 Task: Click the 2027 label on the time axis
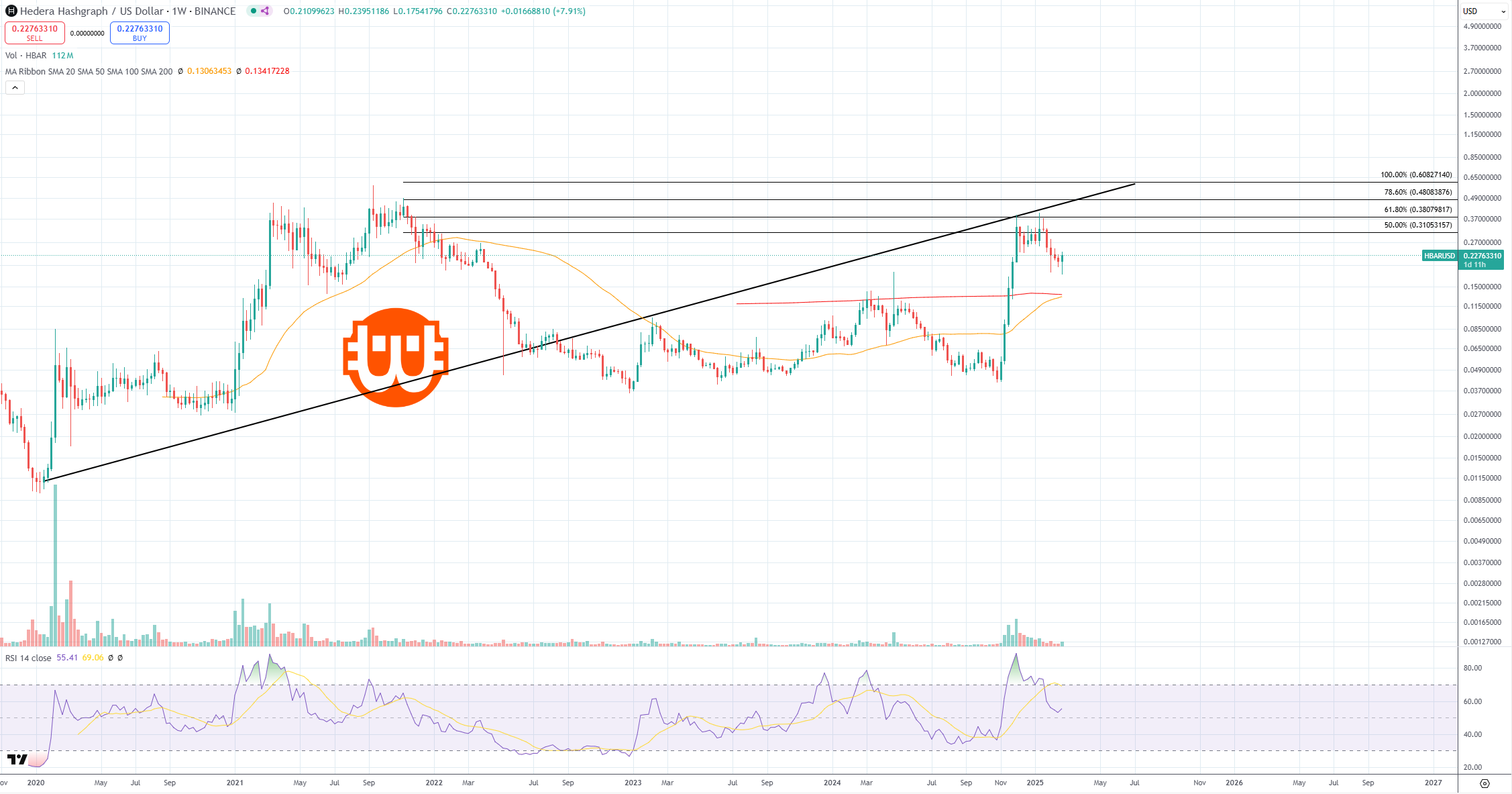(1433, 783)
